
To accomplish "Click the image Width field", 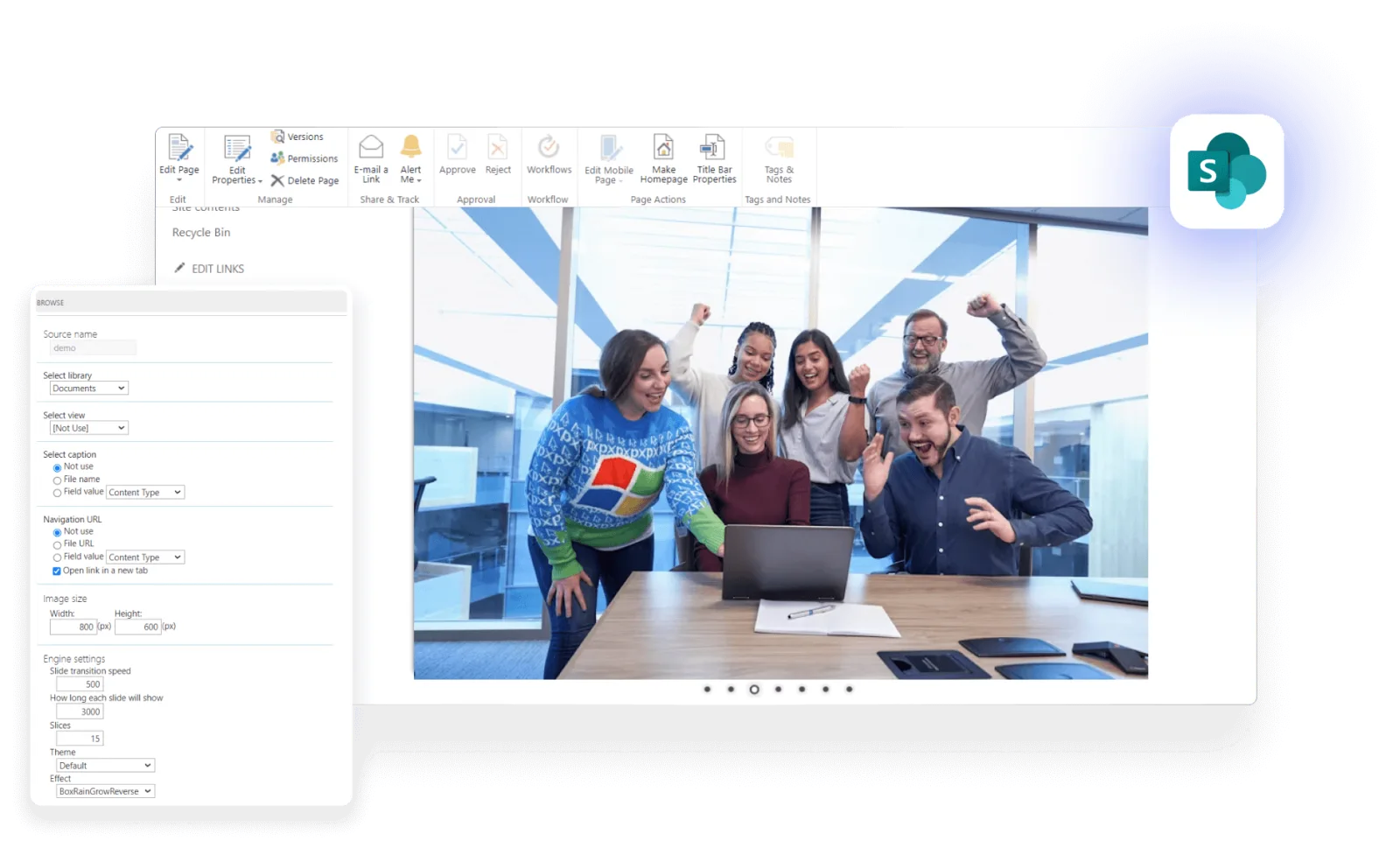I will click(x=73, y=627).
